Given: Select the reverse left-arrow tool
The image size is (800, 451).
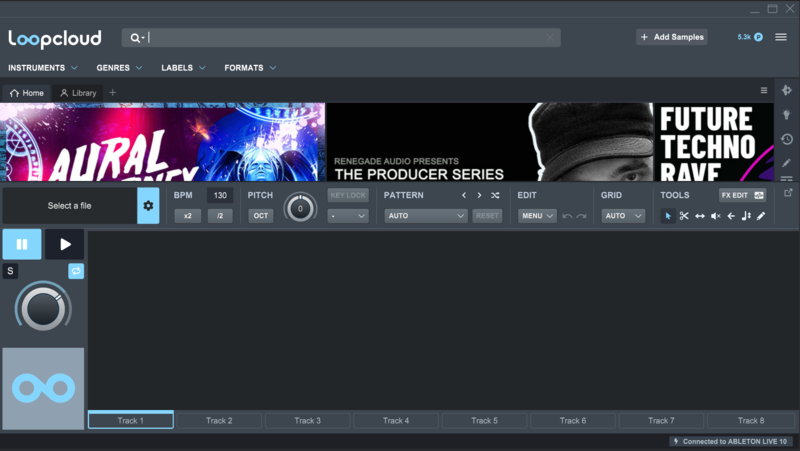Looking at the screenshot, I should 731,216.
